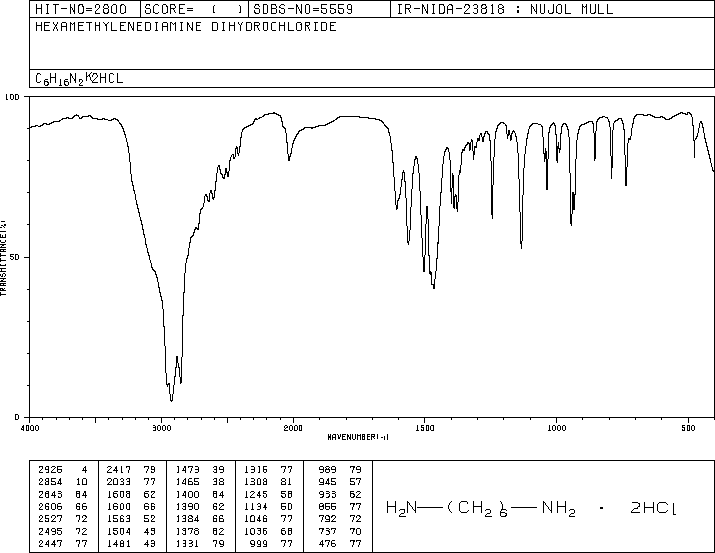
Task: Click peak table entry 792
Action: click(x=327, y=519)
